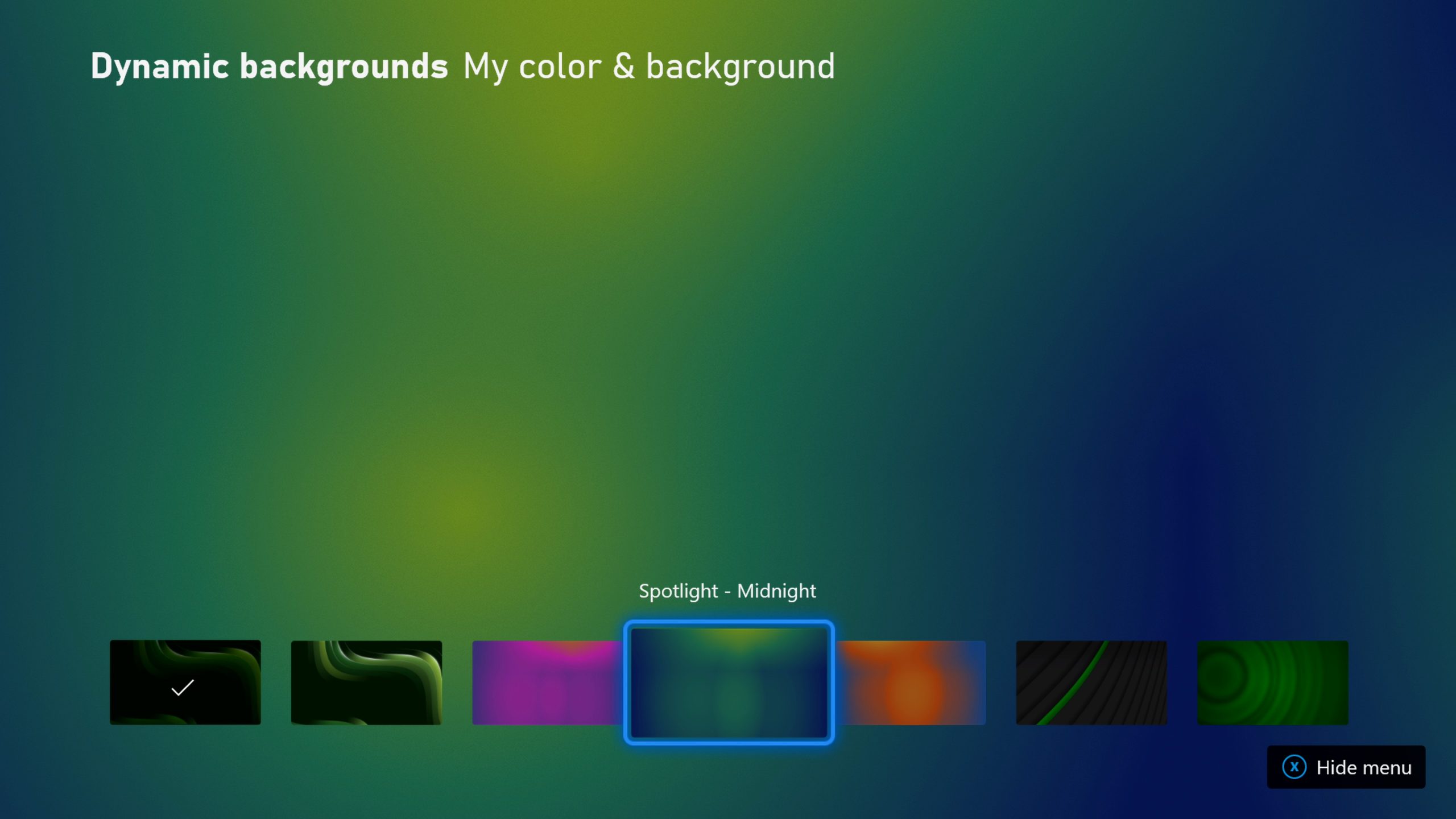
Task: Choose the purple magenta spotlight background
Action: (546, 682)
